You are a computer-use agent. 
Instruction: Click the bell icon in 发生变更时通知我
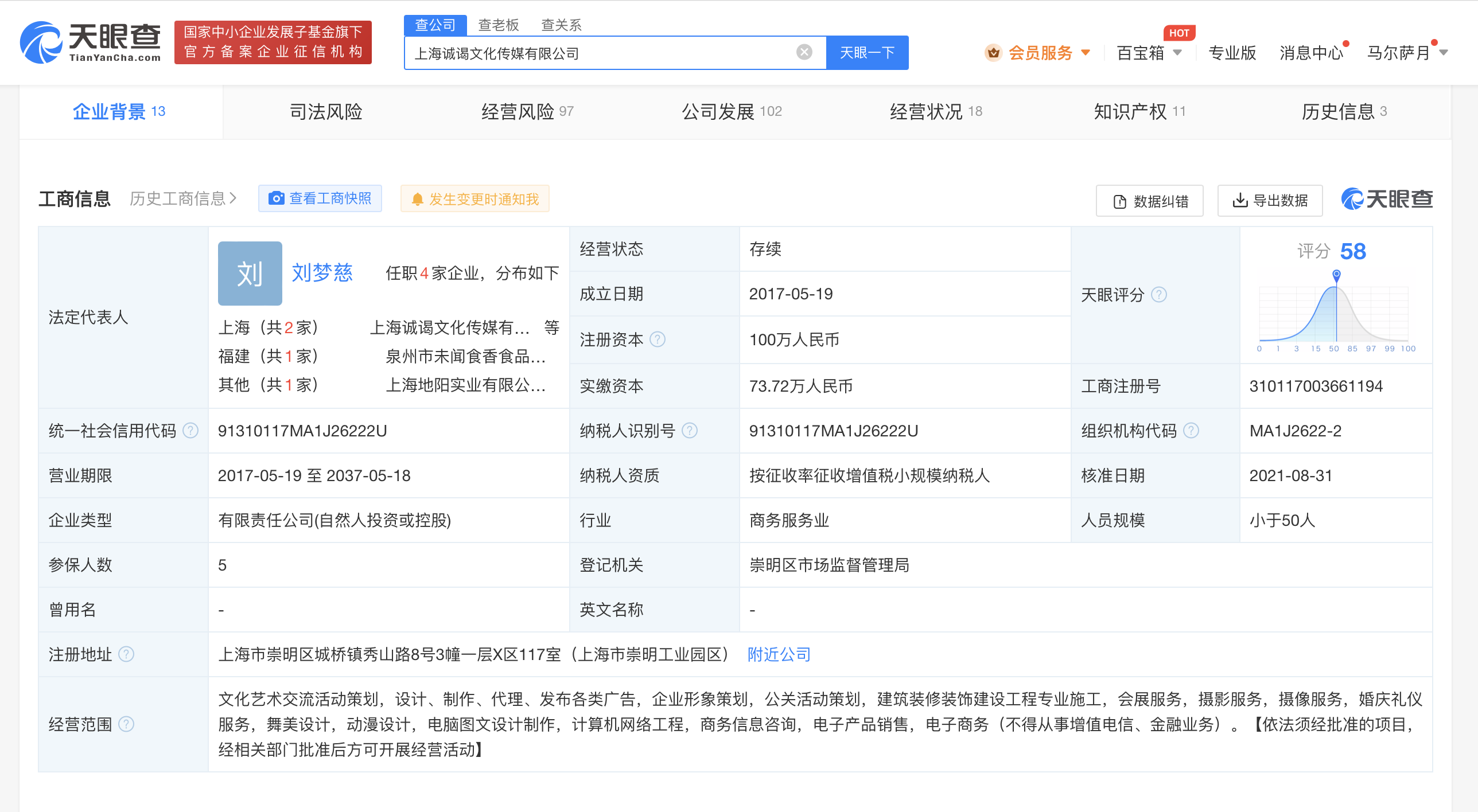point(417,199)
